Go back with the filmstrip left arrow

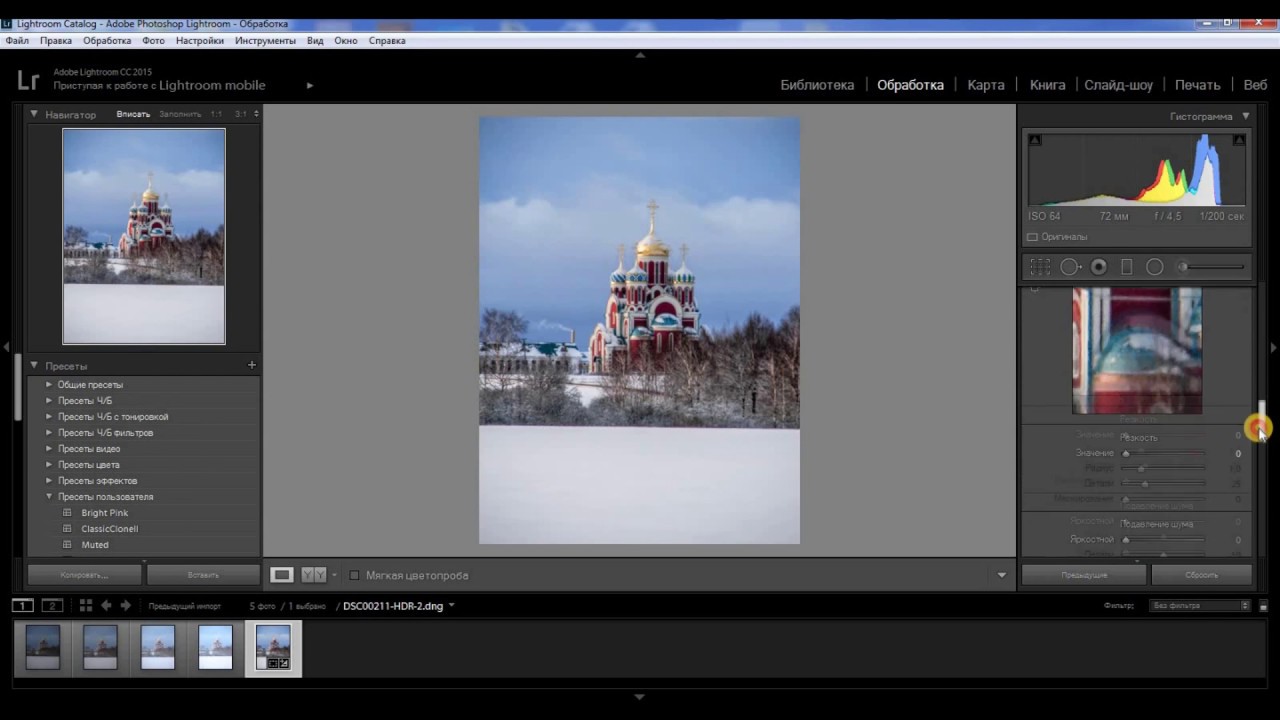[x=106, y=605]
